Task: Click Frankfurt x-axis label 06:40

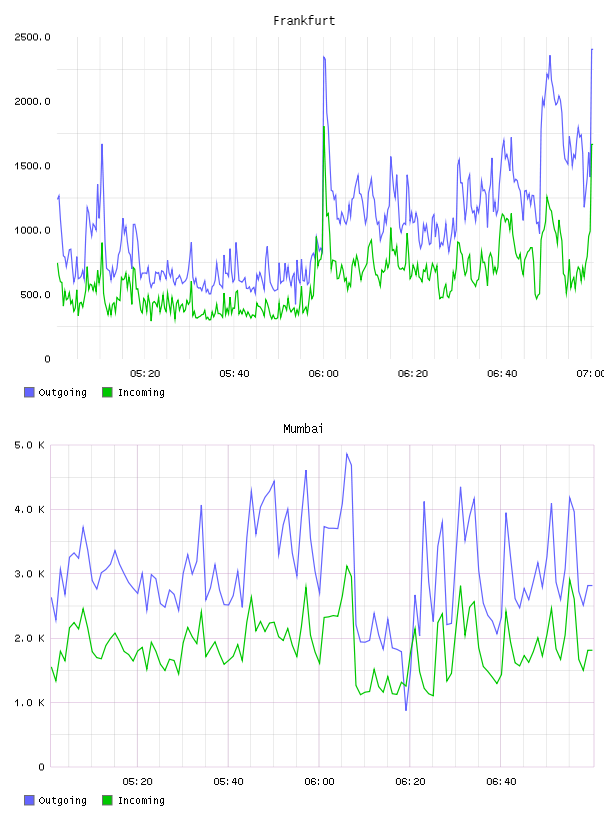Action: [502, 374]
